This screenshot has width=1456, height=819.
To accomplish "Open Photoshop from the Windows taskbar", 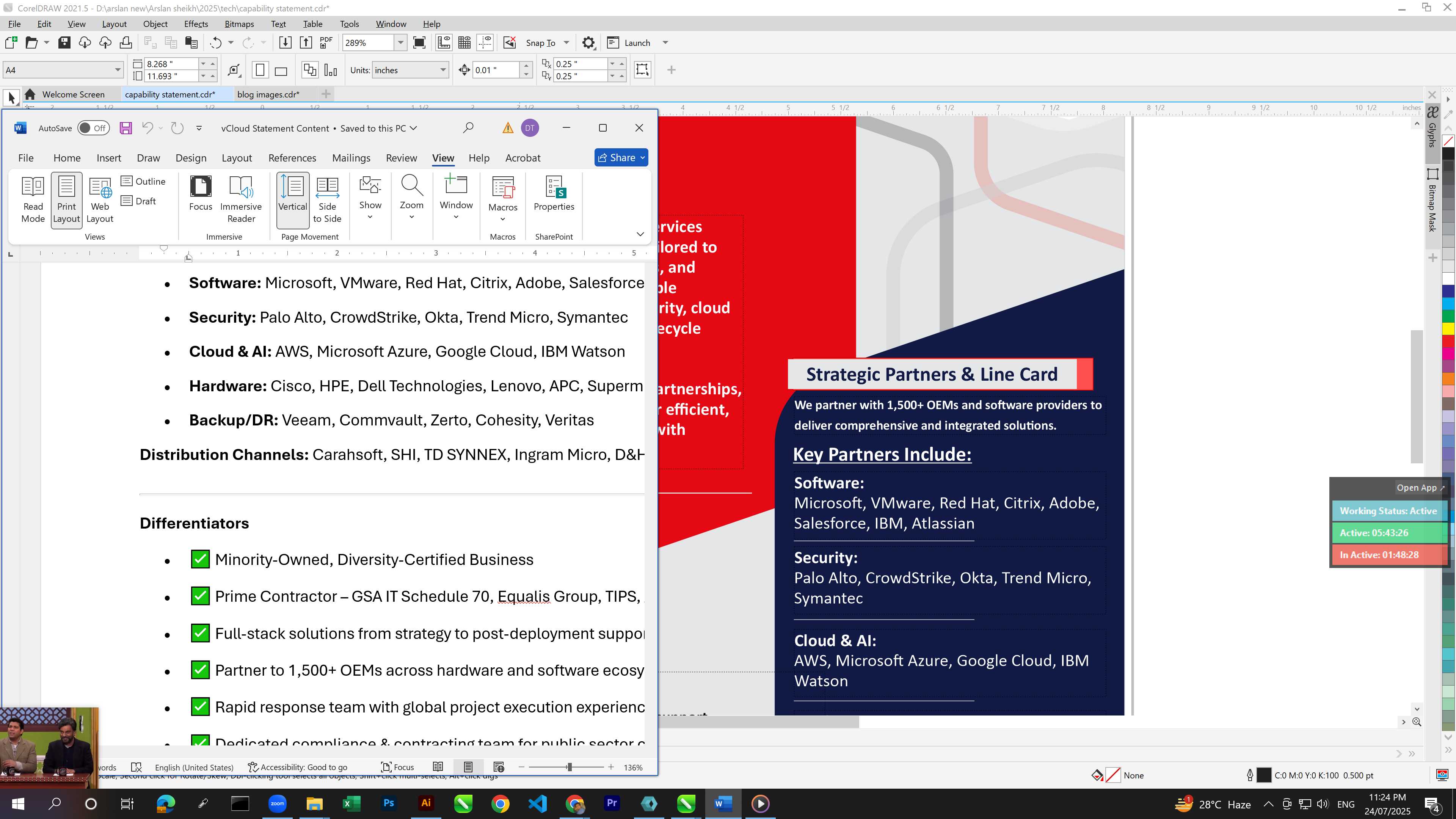I will pyautogui.click(x=389, y=803).
